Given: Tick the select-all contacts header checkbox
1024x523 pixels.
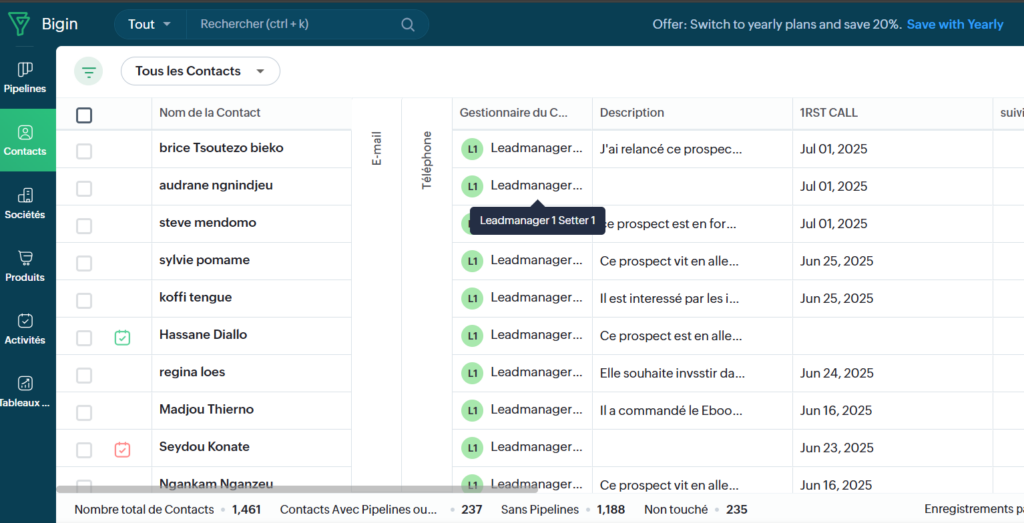Looking at the screenshot, I should (x=84, y=115).
